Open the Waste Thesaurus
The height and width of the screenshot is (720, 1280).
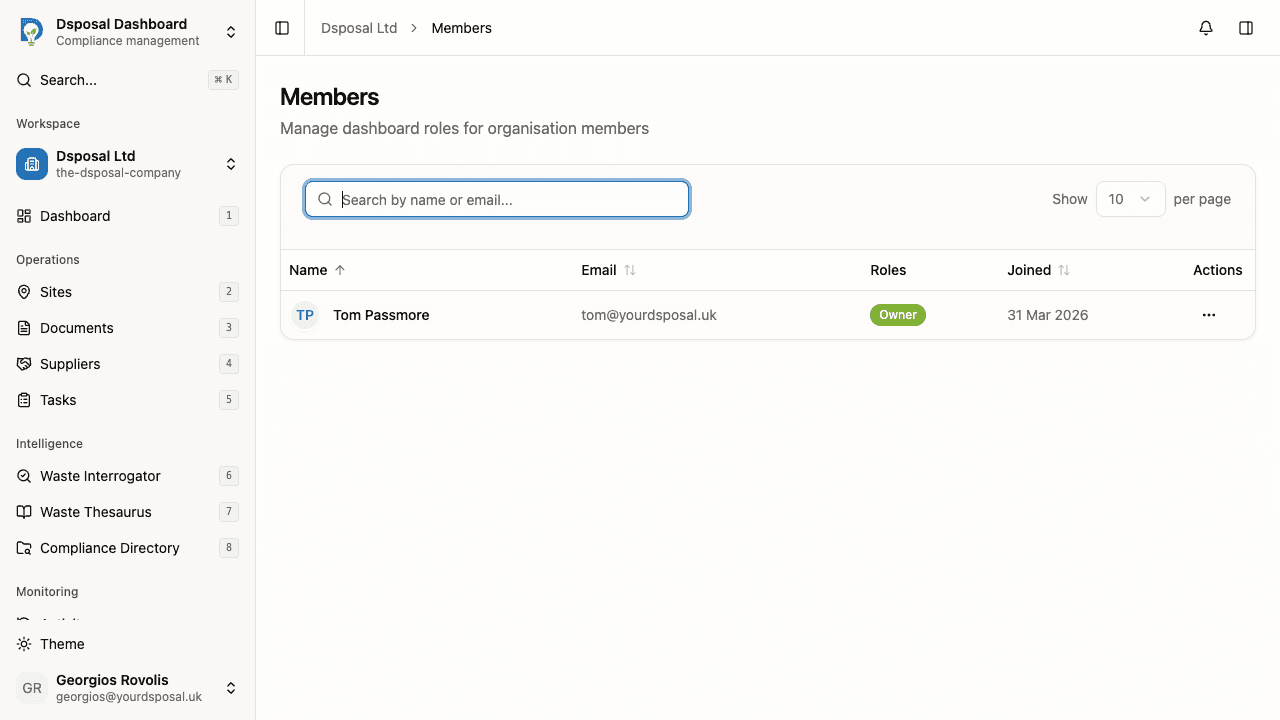click(x=96, y=512)
